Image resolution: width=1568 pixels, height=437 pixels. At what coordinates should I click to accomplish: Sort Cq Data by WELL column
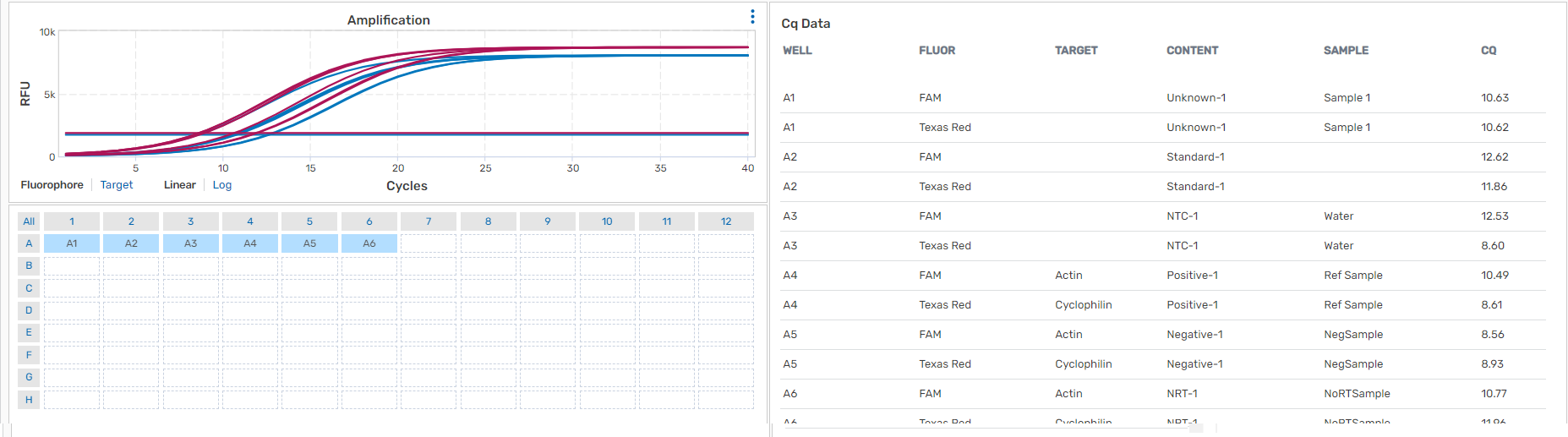(797, 51)
